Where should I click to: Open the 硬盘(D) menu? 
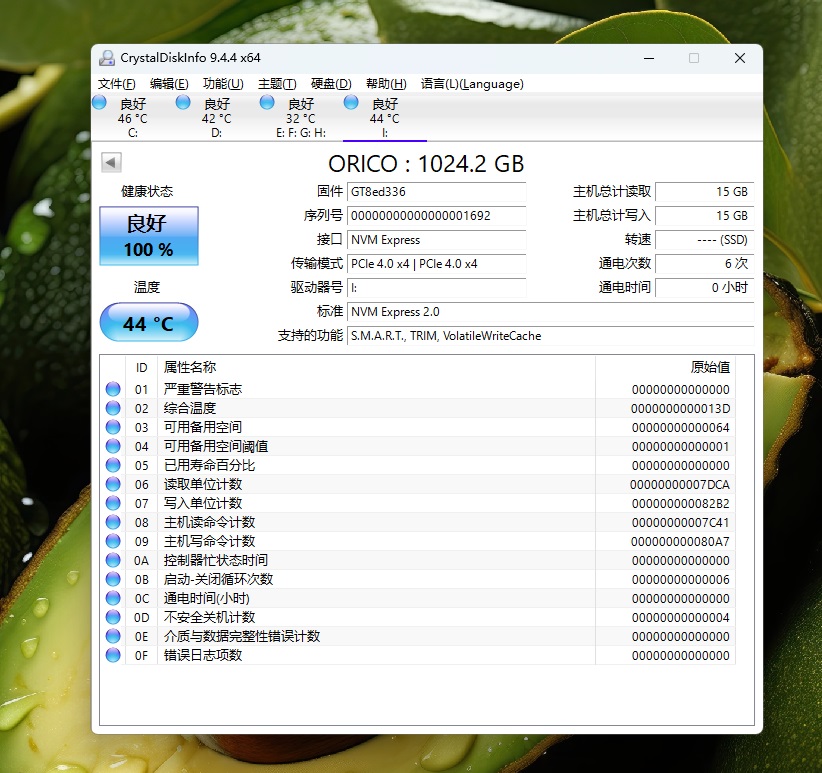[331, 84]
